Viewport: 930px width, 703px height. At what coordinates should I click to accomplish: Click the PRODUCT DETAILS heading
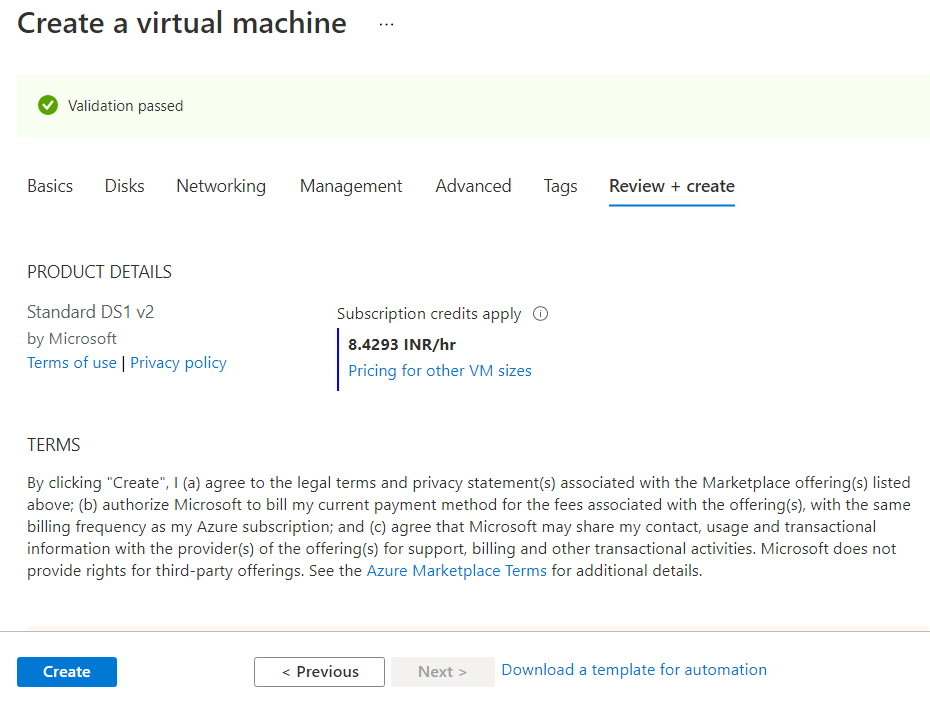(x=100, y=272)
